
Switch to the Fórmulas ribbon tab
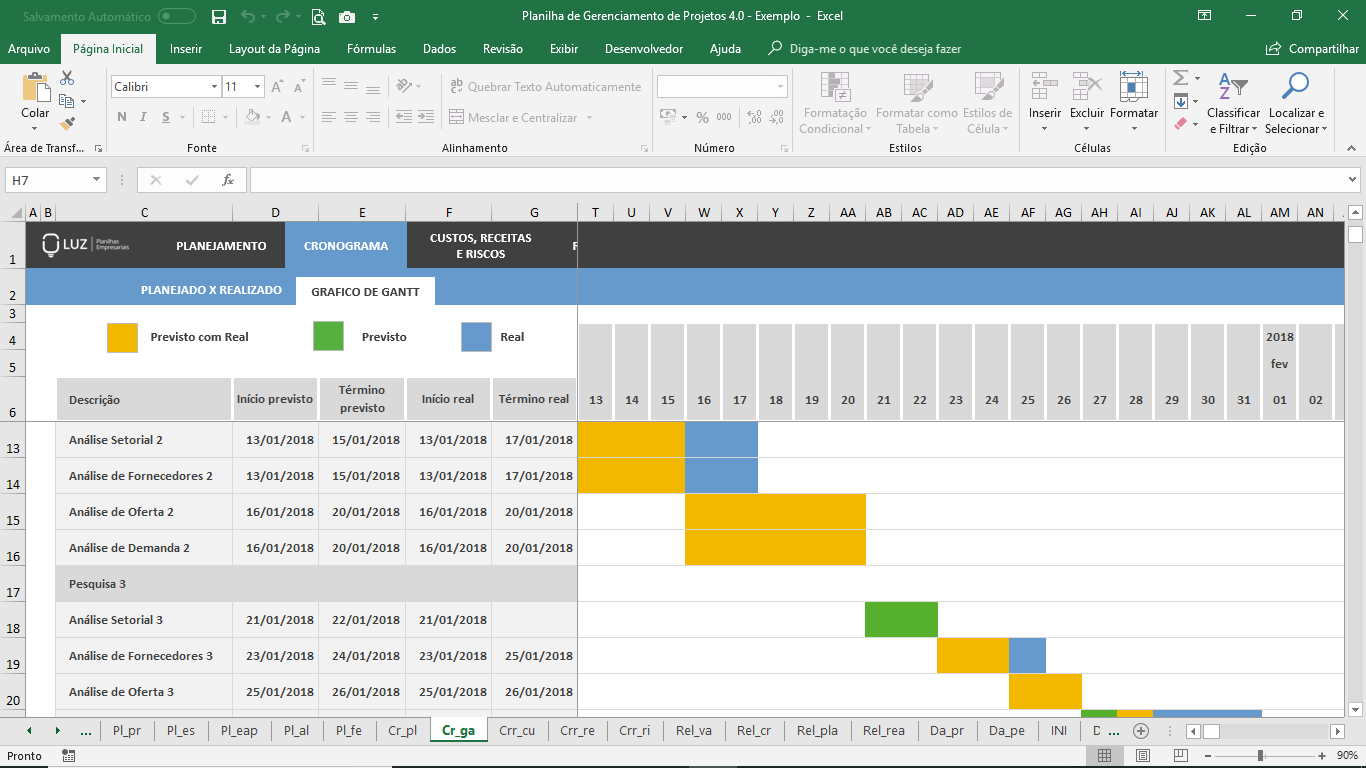click(x=371, y=49)
